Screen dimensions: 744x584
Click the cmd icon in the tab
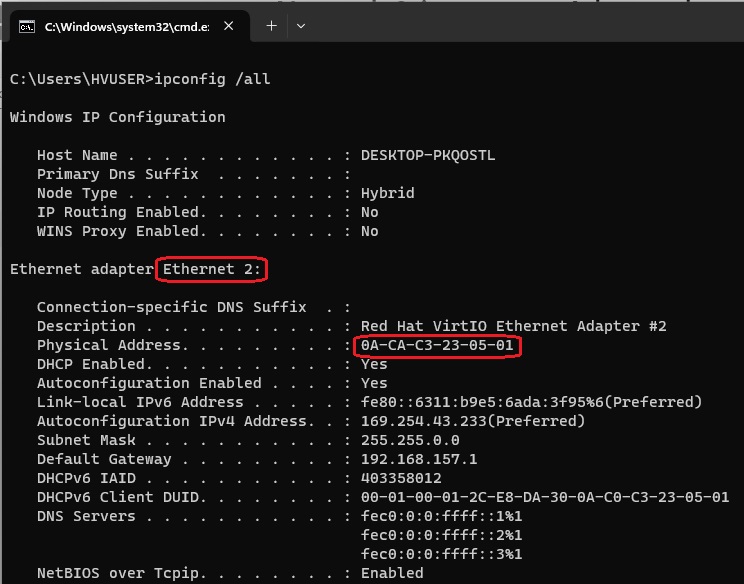point(27,27)
